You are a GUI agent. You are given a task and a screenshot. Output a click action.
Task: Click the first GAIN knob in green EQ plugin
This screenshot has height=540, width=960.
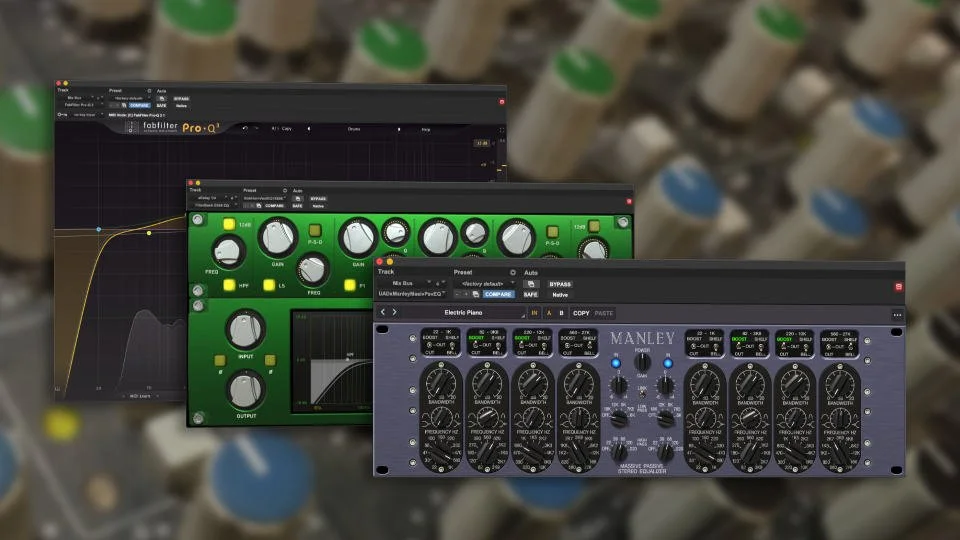[x=277, y=238]
